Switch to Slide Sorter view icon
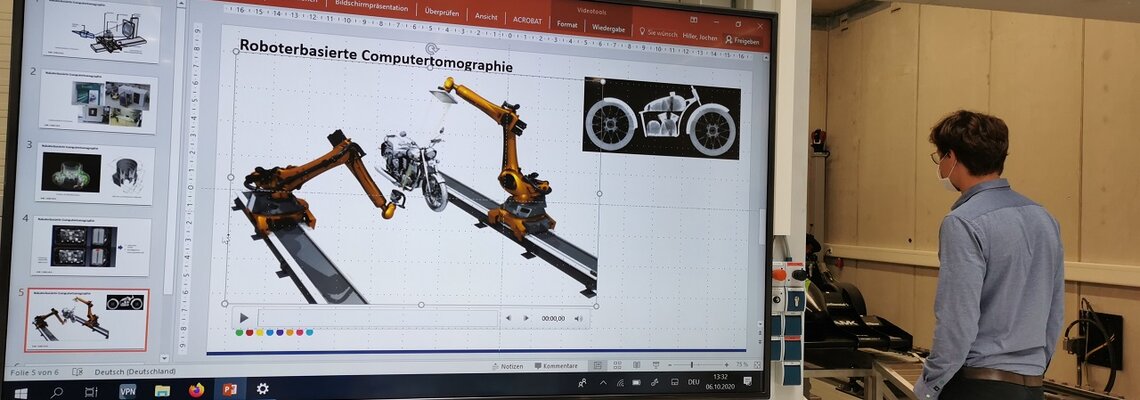 point(617,365)
